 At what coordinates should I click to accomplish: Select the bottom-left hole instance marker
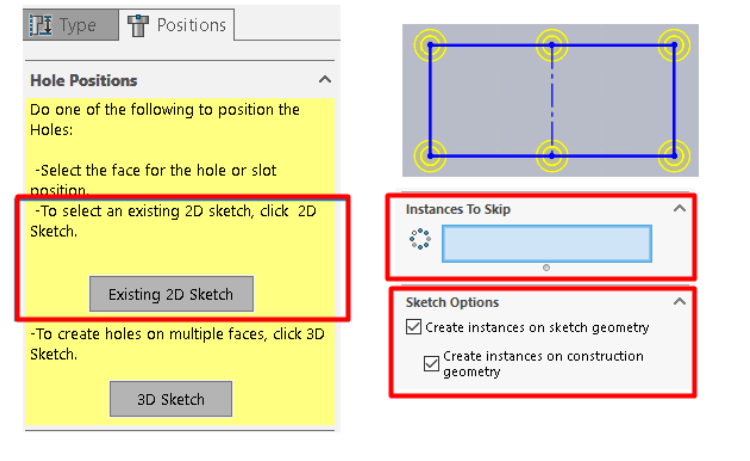(x=430, y=155)
